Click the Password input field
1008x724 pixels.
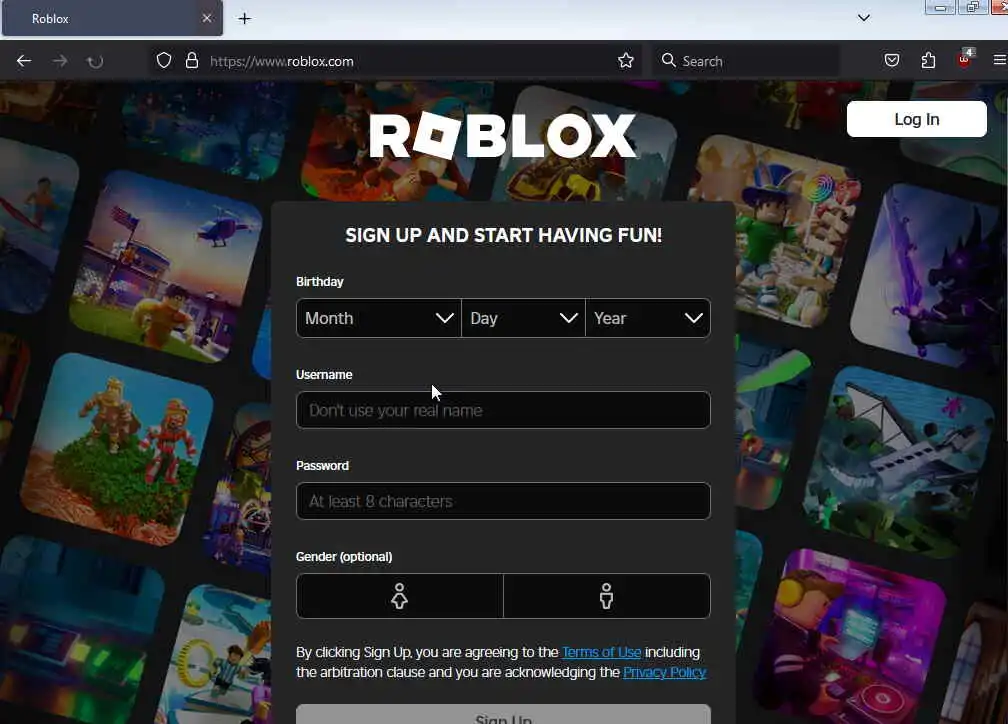click(x=503, y=501)
